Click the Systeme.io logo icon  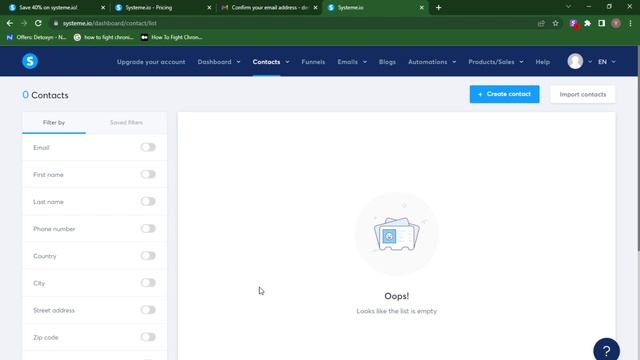pos(30,61)
